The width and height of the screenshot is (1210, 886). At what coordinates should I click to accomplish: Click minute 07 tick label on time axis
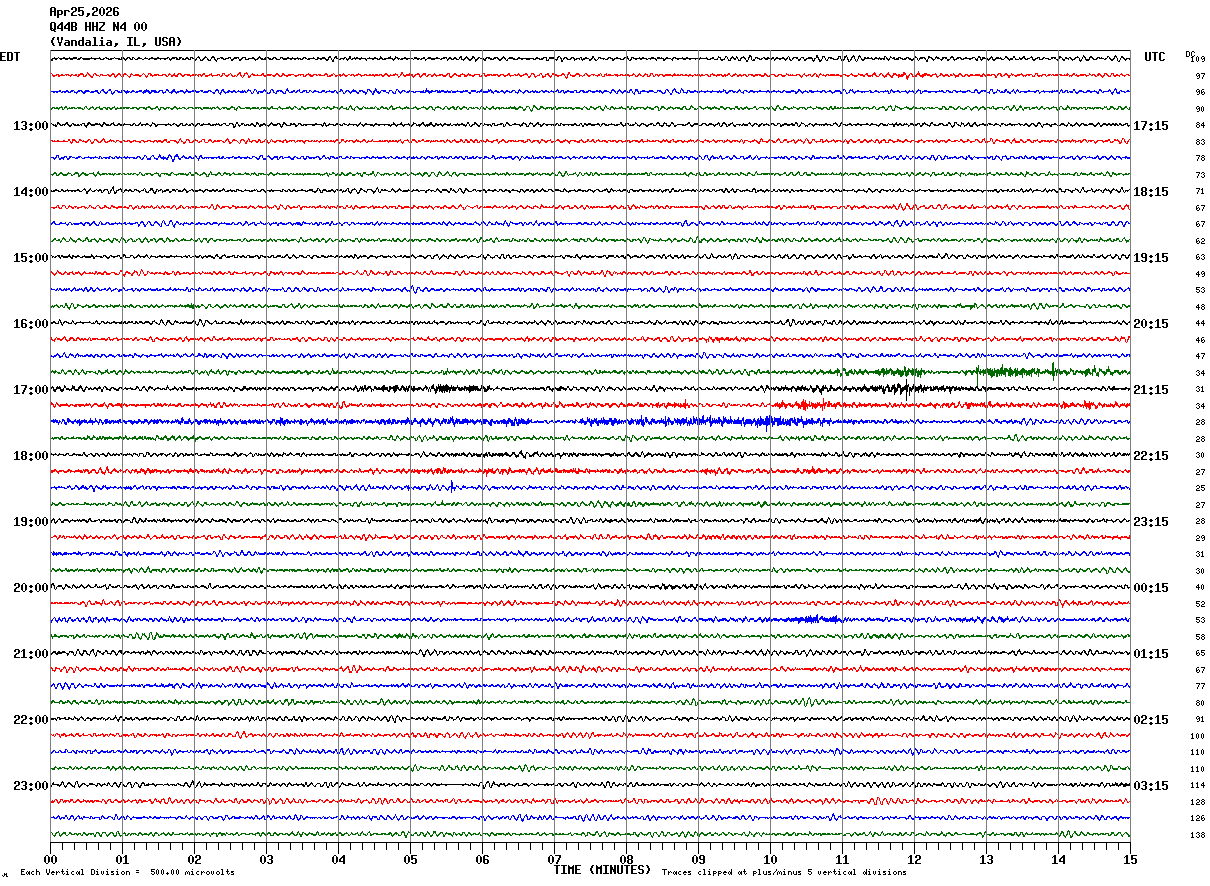[x=554, y=859]
